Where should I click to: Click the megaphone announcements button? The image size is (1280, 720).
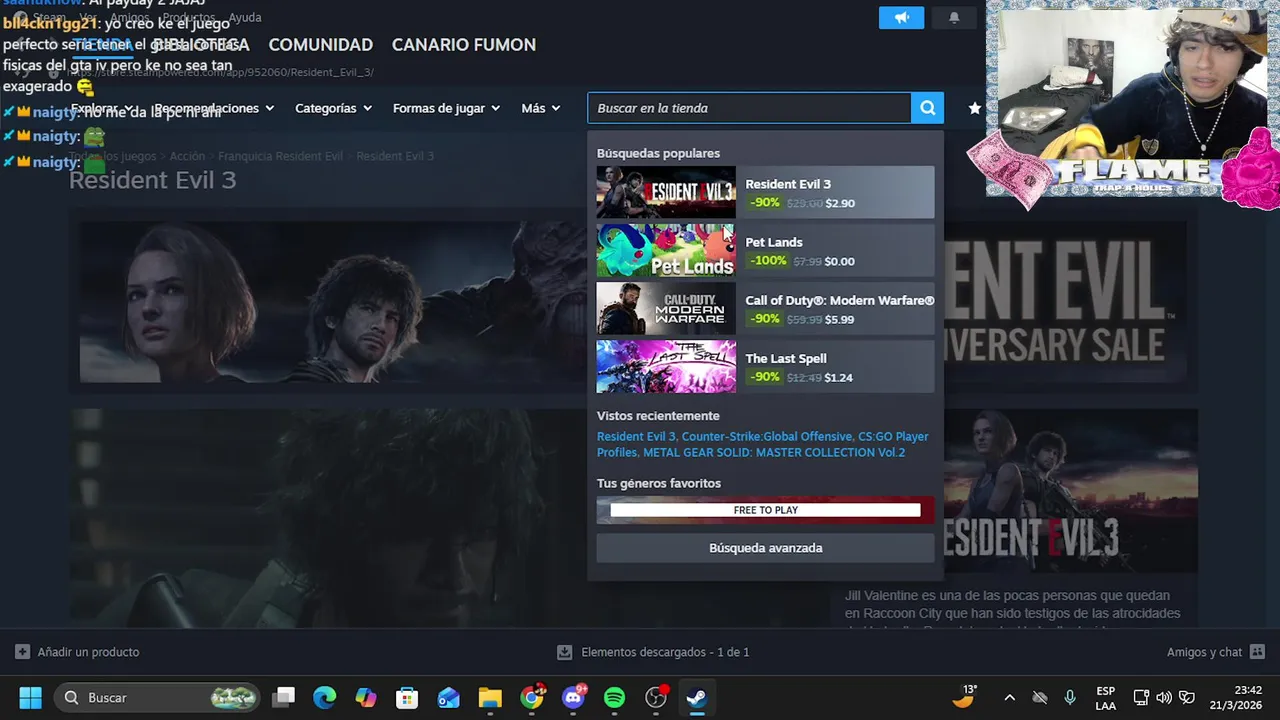[x=902, y=18]
